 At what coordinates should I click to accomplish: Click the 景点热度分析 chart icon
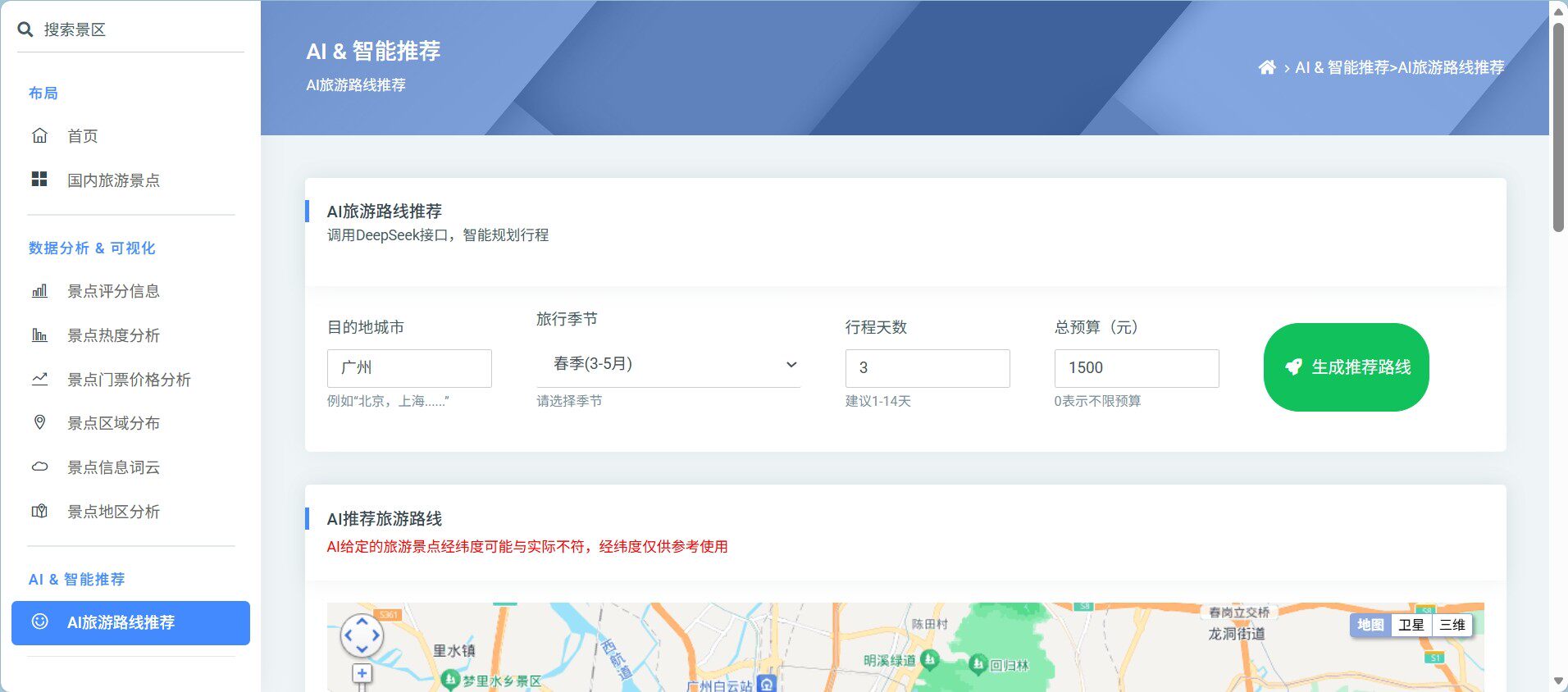tap(39, 335)
